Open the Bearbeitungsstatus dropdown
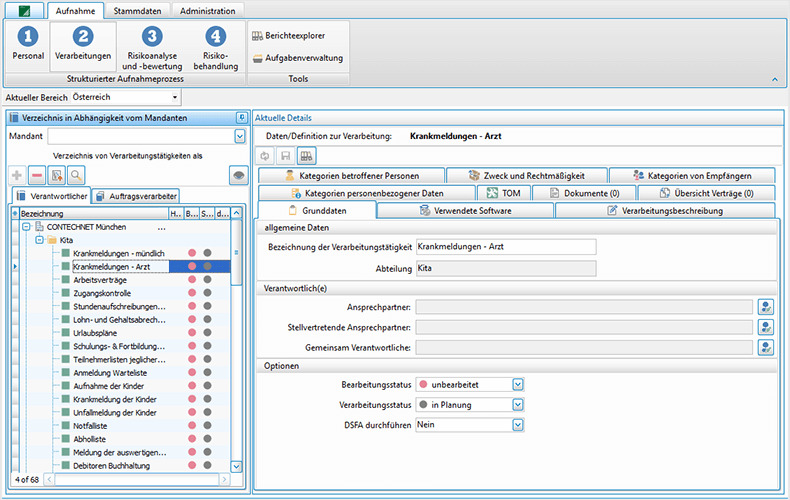The height and width of the screenshot is (500, 790). [x=517, y=384]
